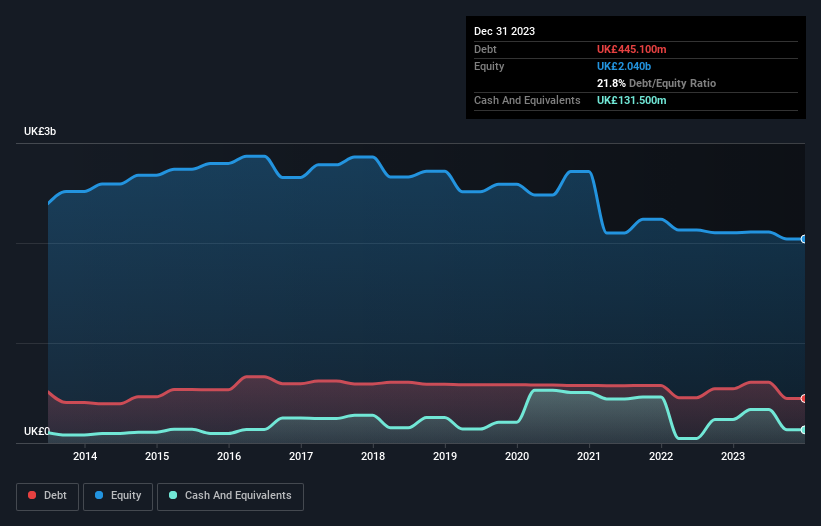Click the 21.8% Debt/Equity Ratio text
The image size is (821, 526).
tap(656, 83)
